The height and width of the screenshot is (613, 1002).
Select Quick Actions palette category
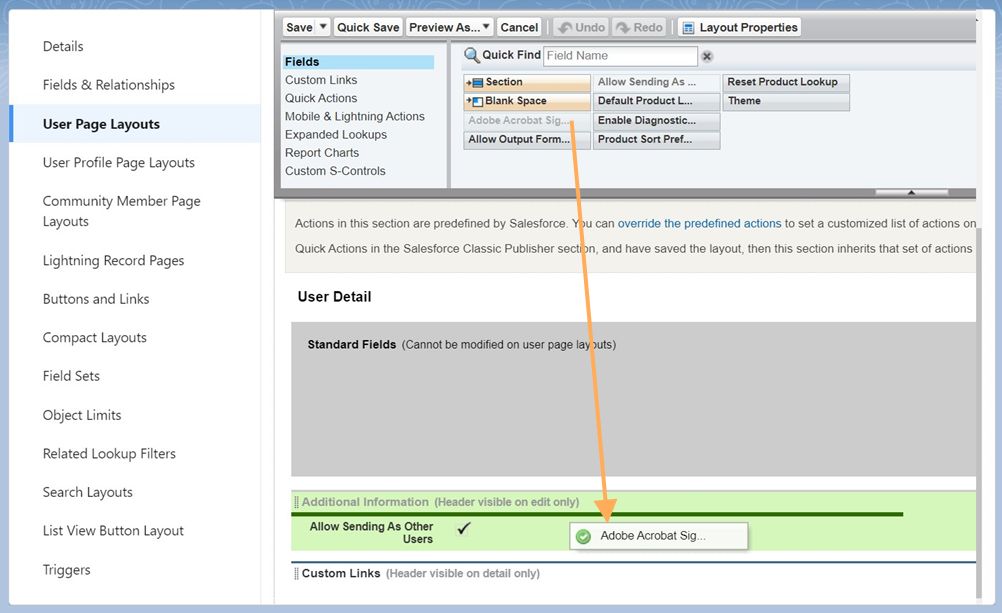[x=321, y=98]
